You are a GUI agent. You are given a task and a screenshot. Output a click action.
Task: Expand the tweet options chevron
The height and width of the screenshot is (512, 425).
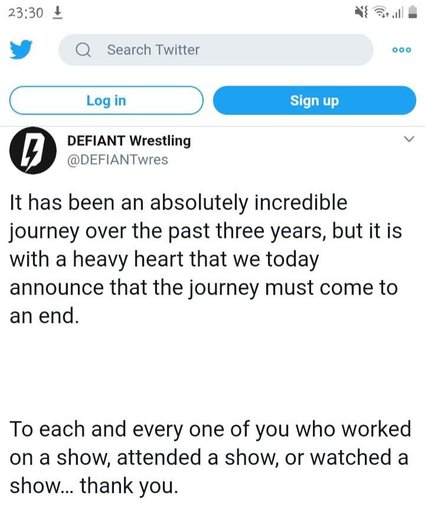coord(409,139)
